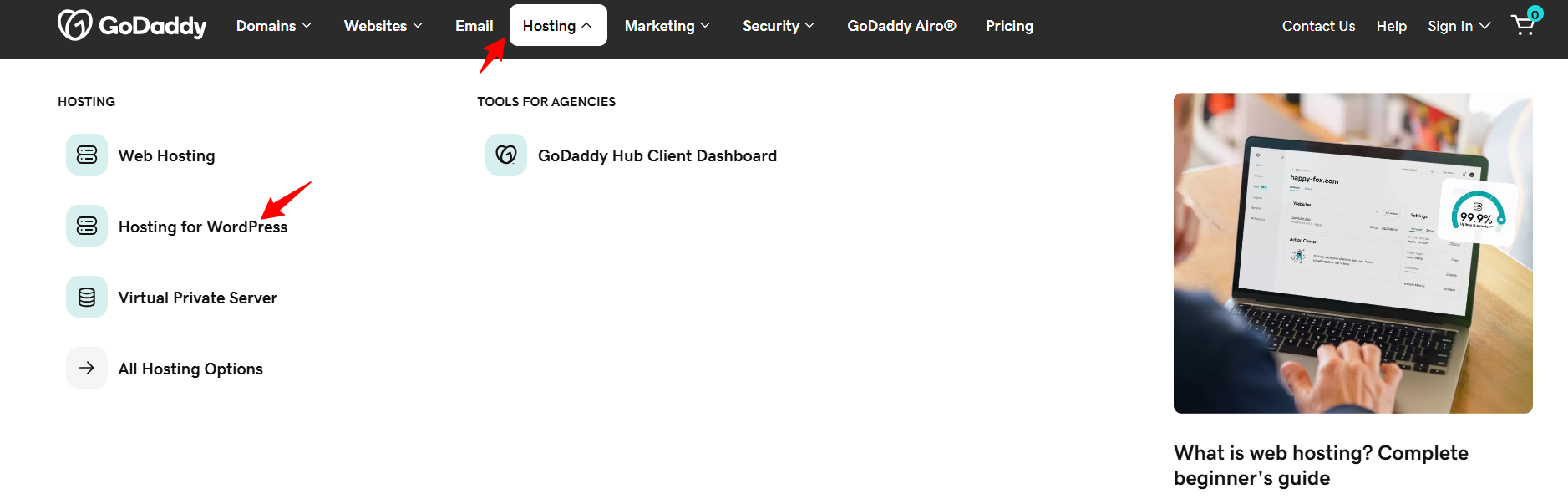Select Hosting for WordPress
This screenshot has width=1568, height=504.
click(x=203, y=227)
